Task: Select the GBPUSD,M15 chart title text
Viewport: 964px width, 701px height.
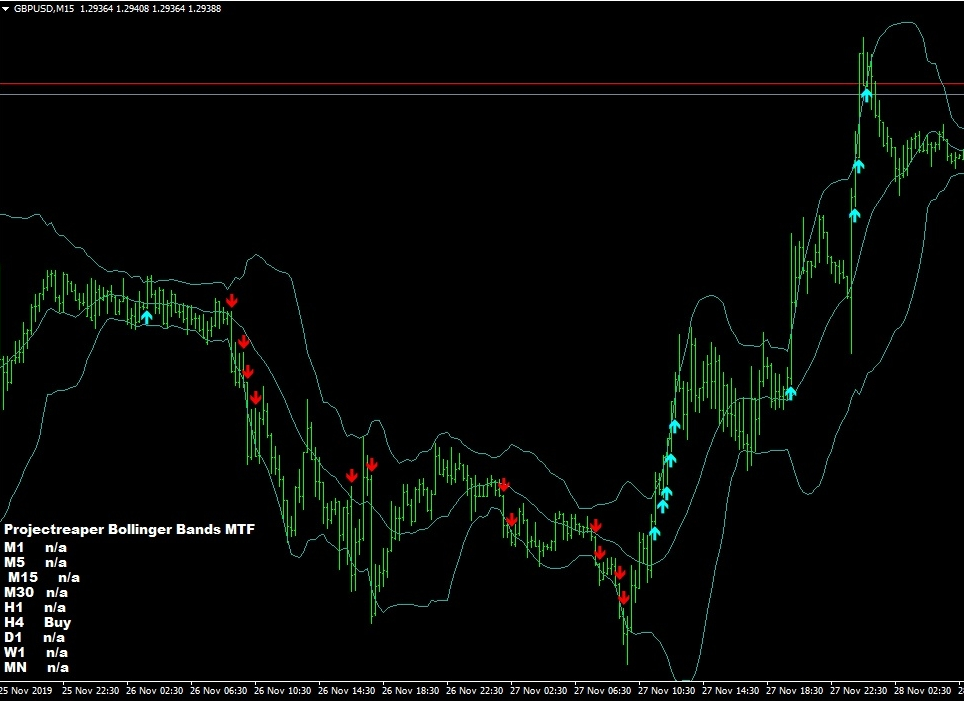Action: [x=47, y=8]
